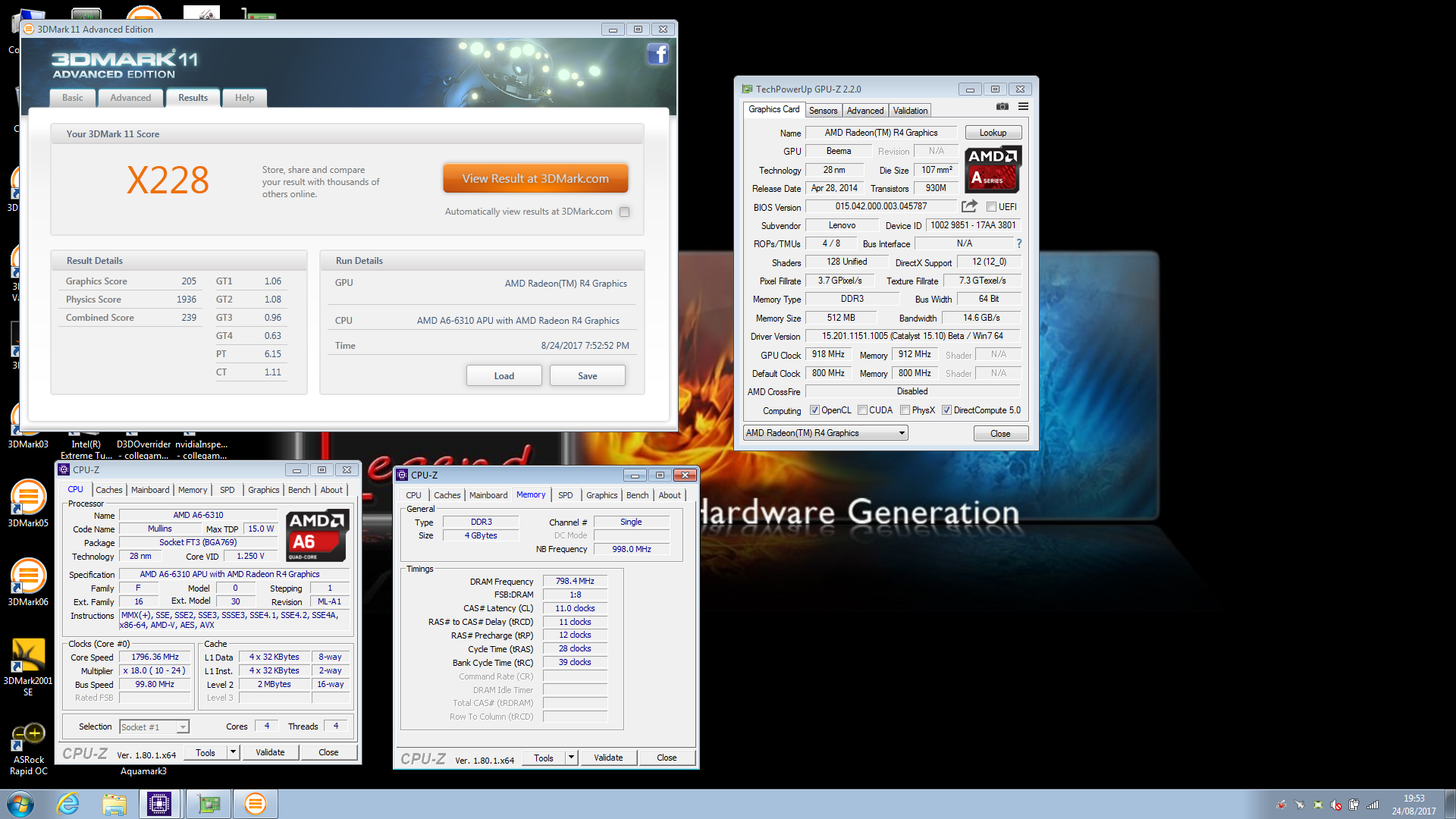Click the Core Speed value in CPU-Z
Screen dimensions: 1456x819
click(155, 657)
